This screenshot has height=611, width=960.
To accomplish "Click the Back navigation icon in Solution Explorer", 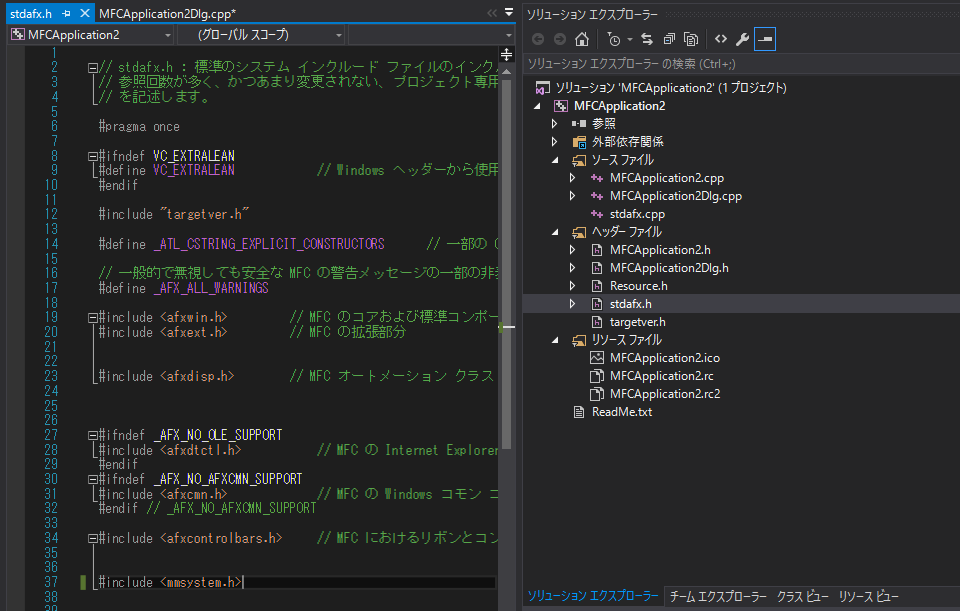I will pyautogui.click(x=538, y=39).
